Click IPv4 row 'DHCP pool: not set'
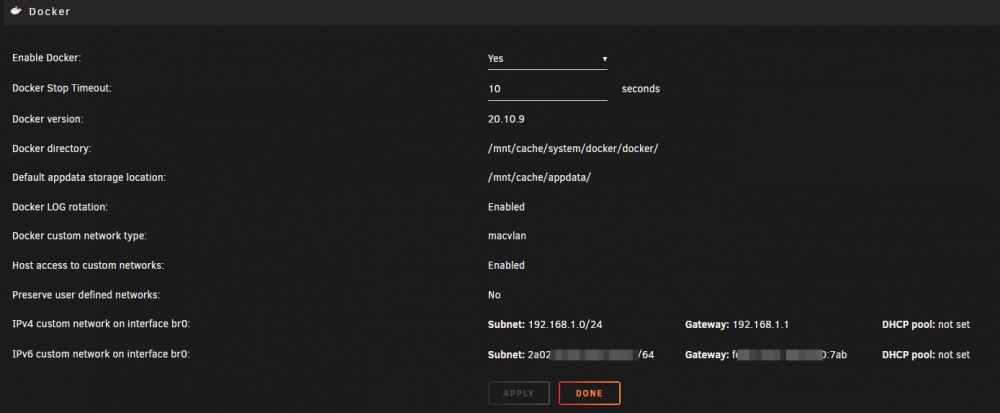This screenshot has height=413, width=1000. (926, 324)
